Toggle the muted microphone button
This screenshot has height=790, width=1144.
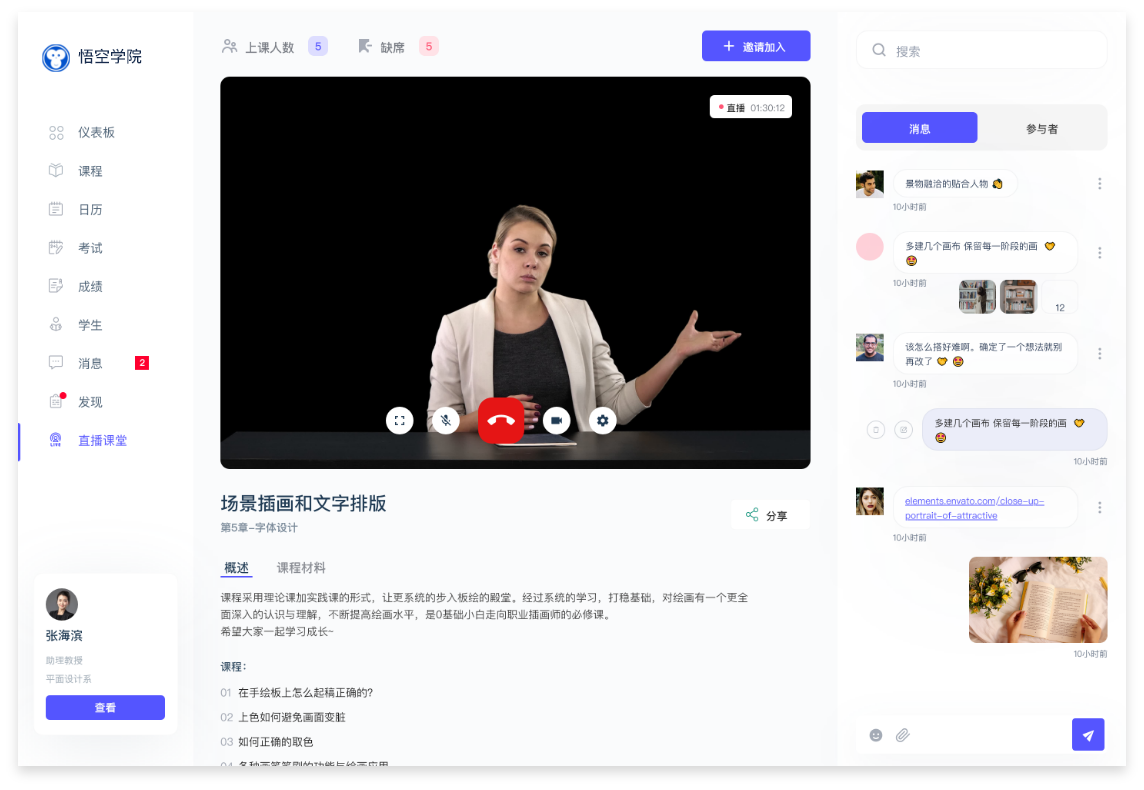coord(445,421)
